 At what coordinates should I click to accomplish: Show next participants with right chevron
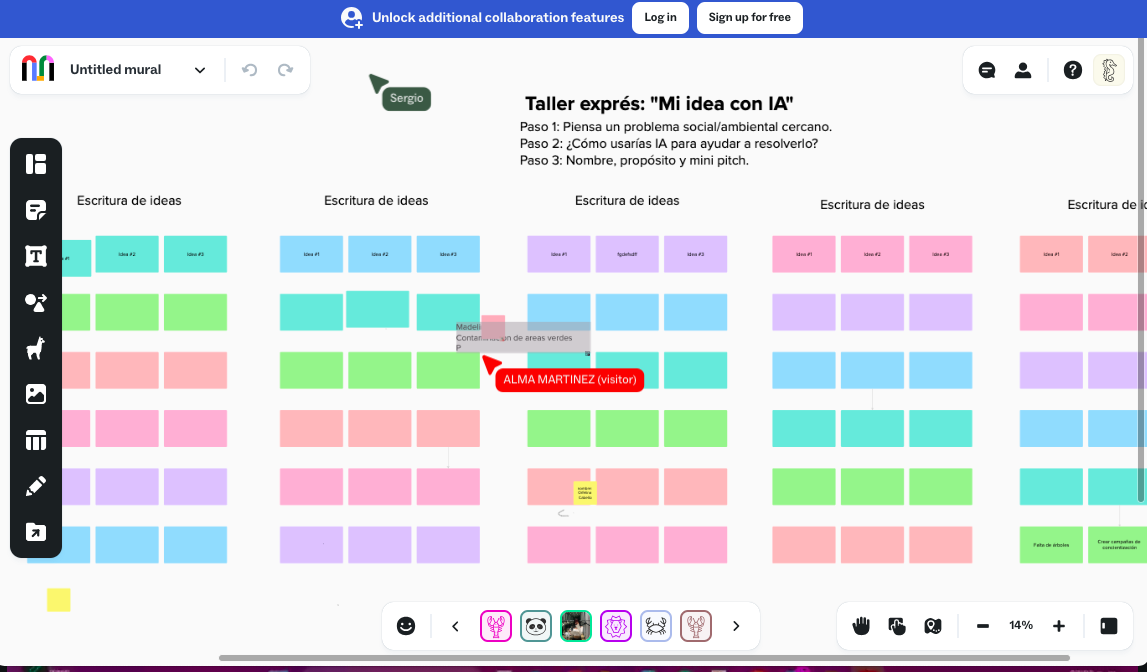pyautogui.click(x=736, y=626)
